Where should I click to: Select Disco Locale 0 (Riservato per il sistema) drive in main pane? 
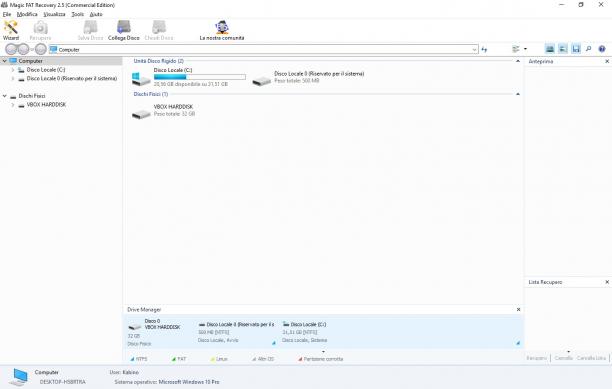click(x=308, y=78)
